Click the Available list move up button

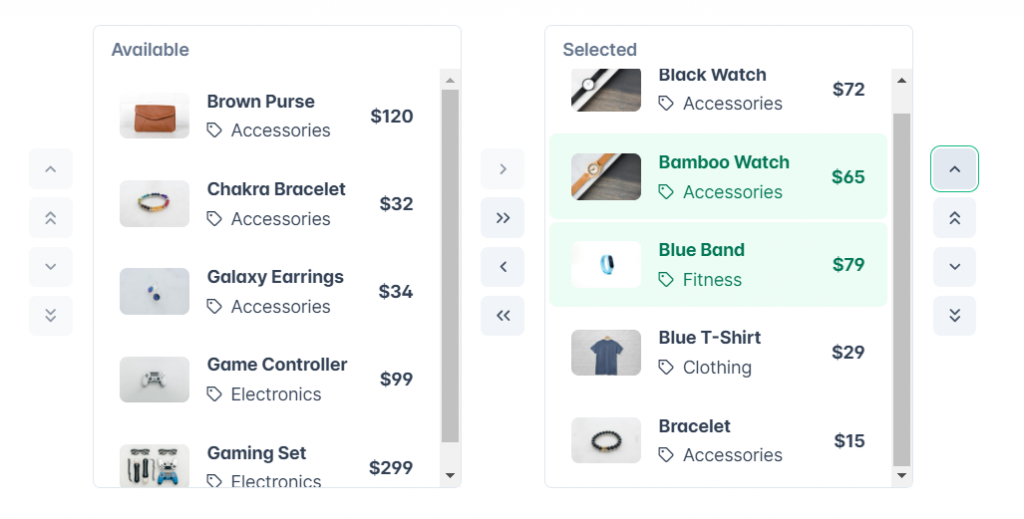(51, 169)
